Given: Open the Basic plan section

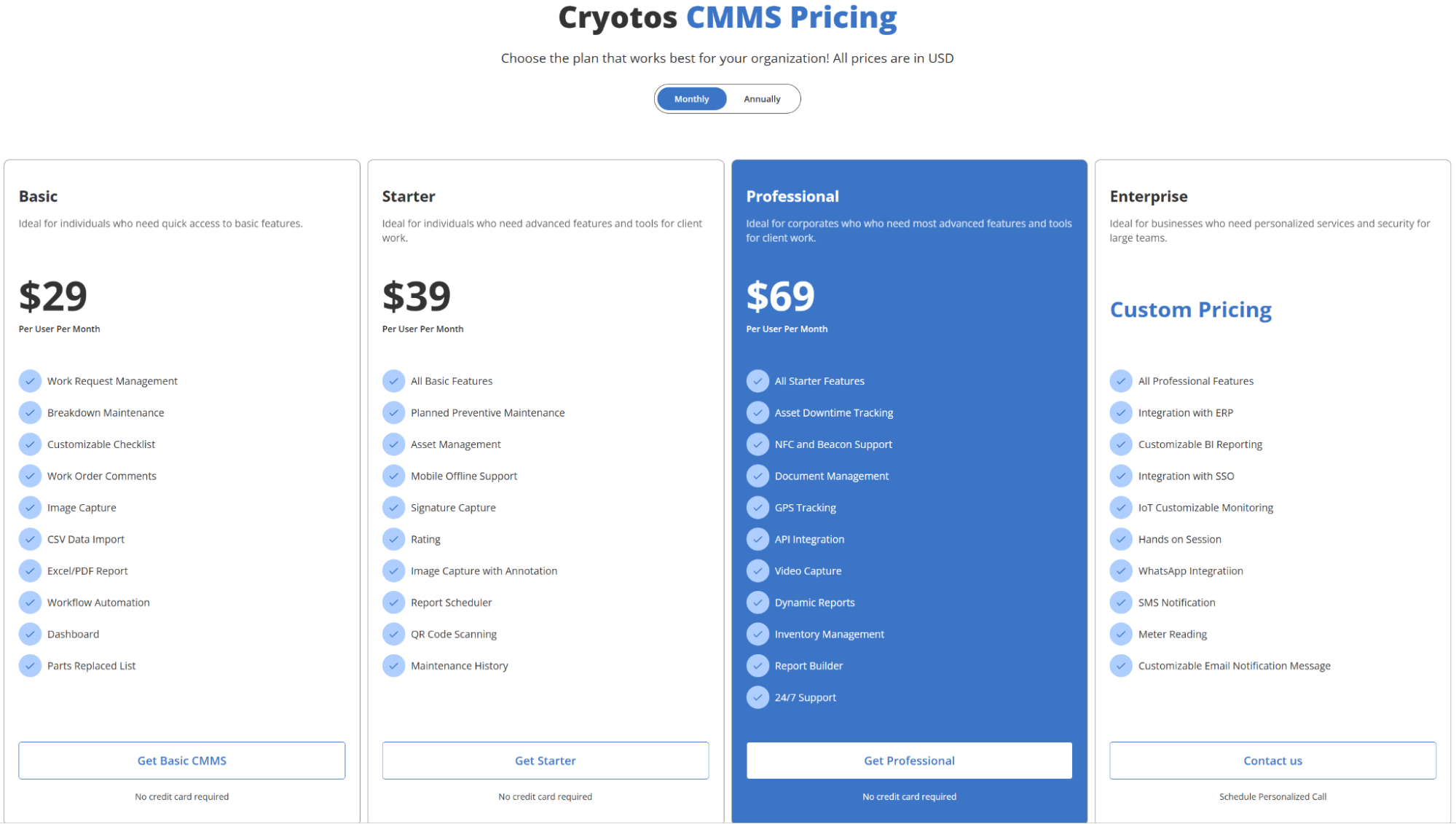Looking at the screenshot, I should (x=38, y=196).
